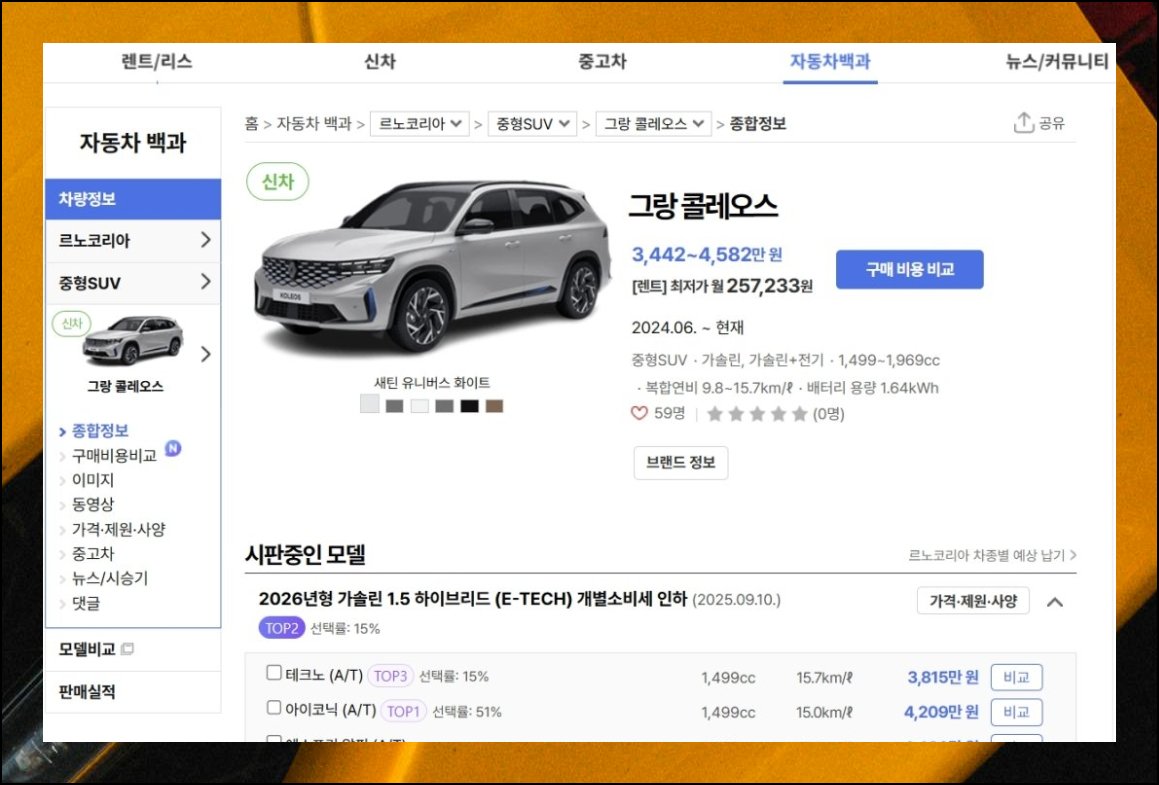Click the TOP3 badge in the 테크노 row
1159x785 pixels.
(x=390, y=676)
